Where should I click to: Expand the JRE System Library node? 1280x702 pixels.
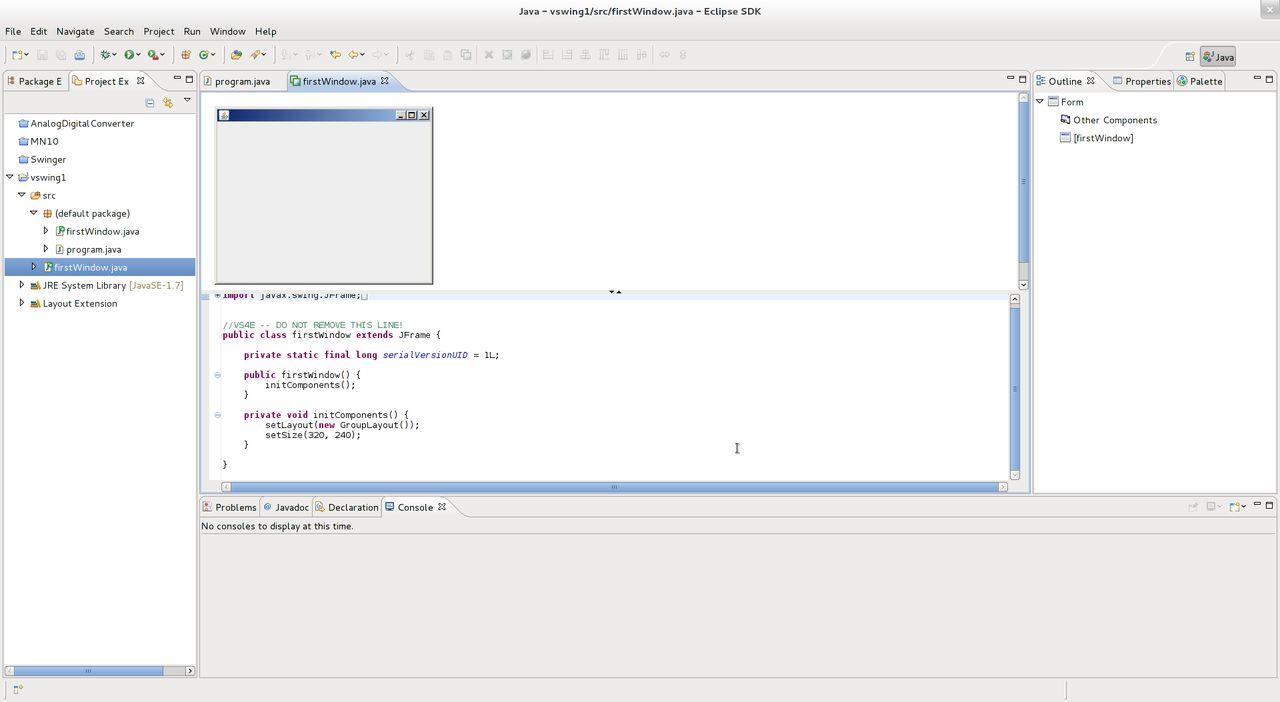tap(22, 285)
